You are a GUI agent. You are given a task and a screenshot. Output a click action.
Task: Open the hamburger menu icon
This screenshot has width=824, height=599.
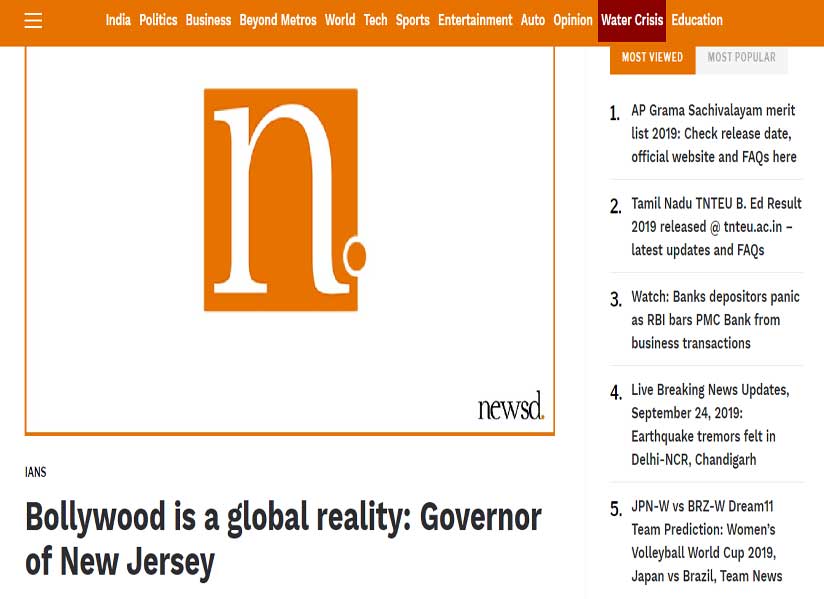(33, 20)
